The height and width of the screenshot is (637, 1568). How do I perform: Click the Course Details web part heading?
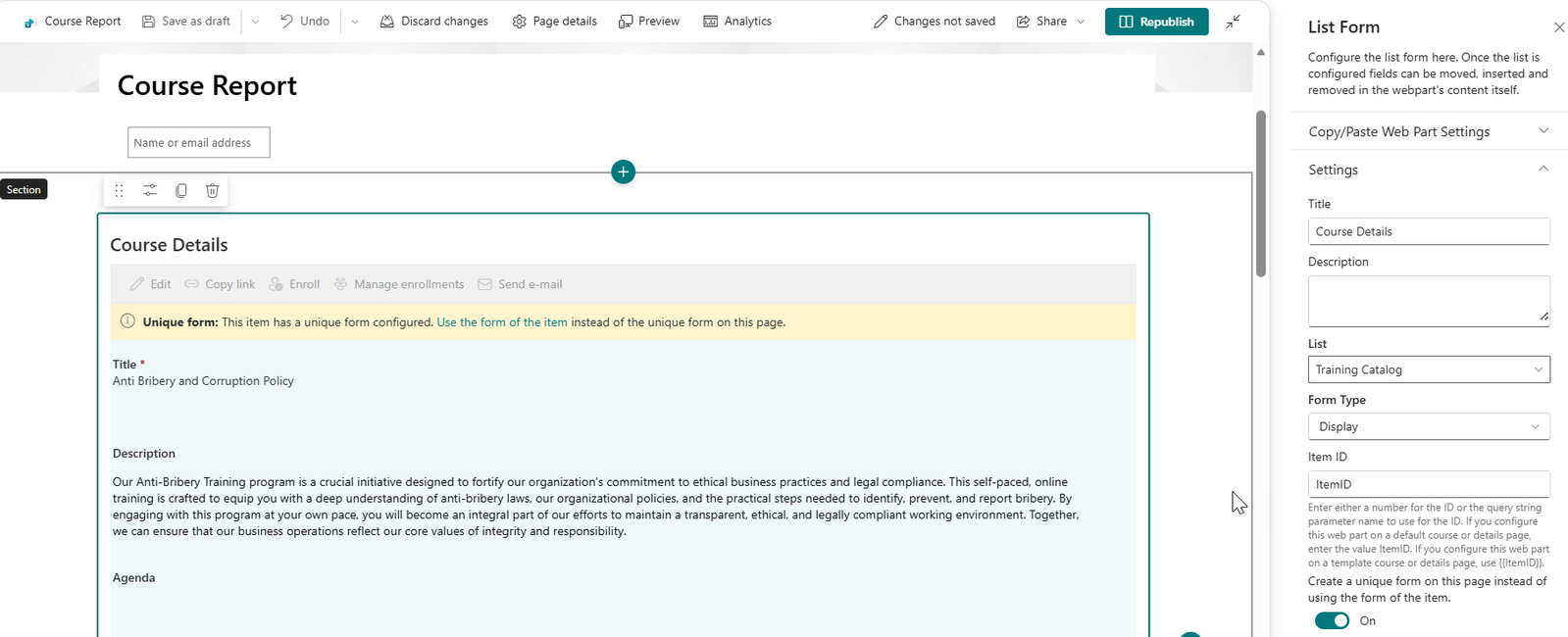169,245
